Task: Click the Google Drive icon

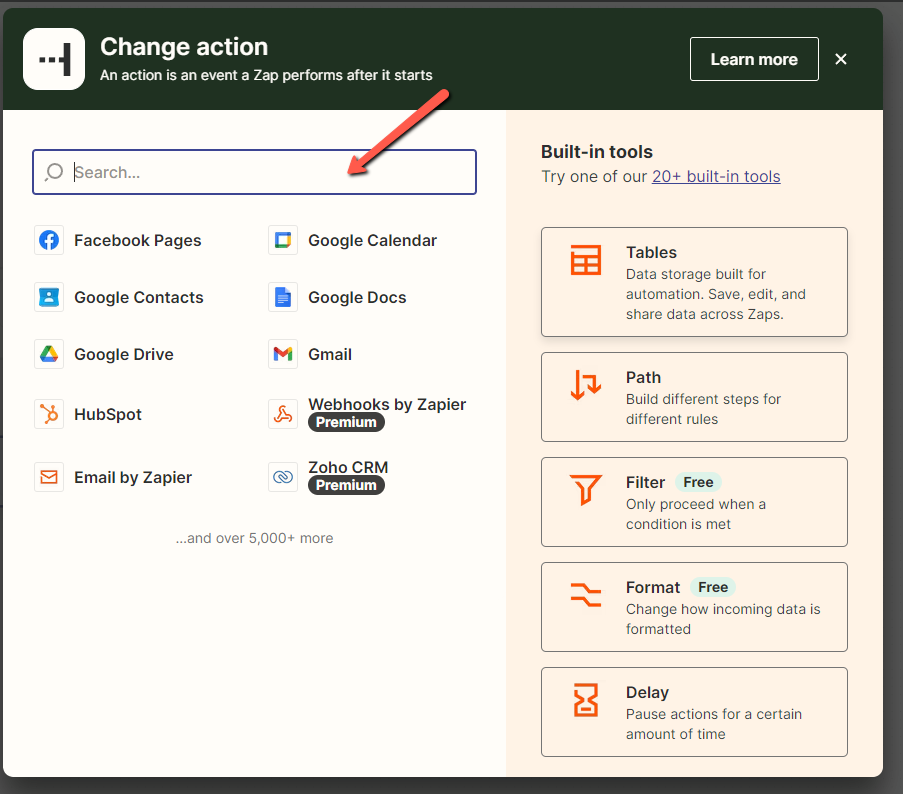Action: (x=49, y=354)
